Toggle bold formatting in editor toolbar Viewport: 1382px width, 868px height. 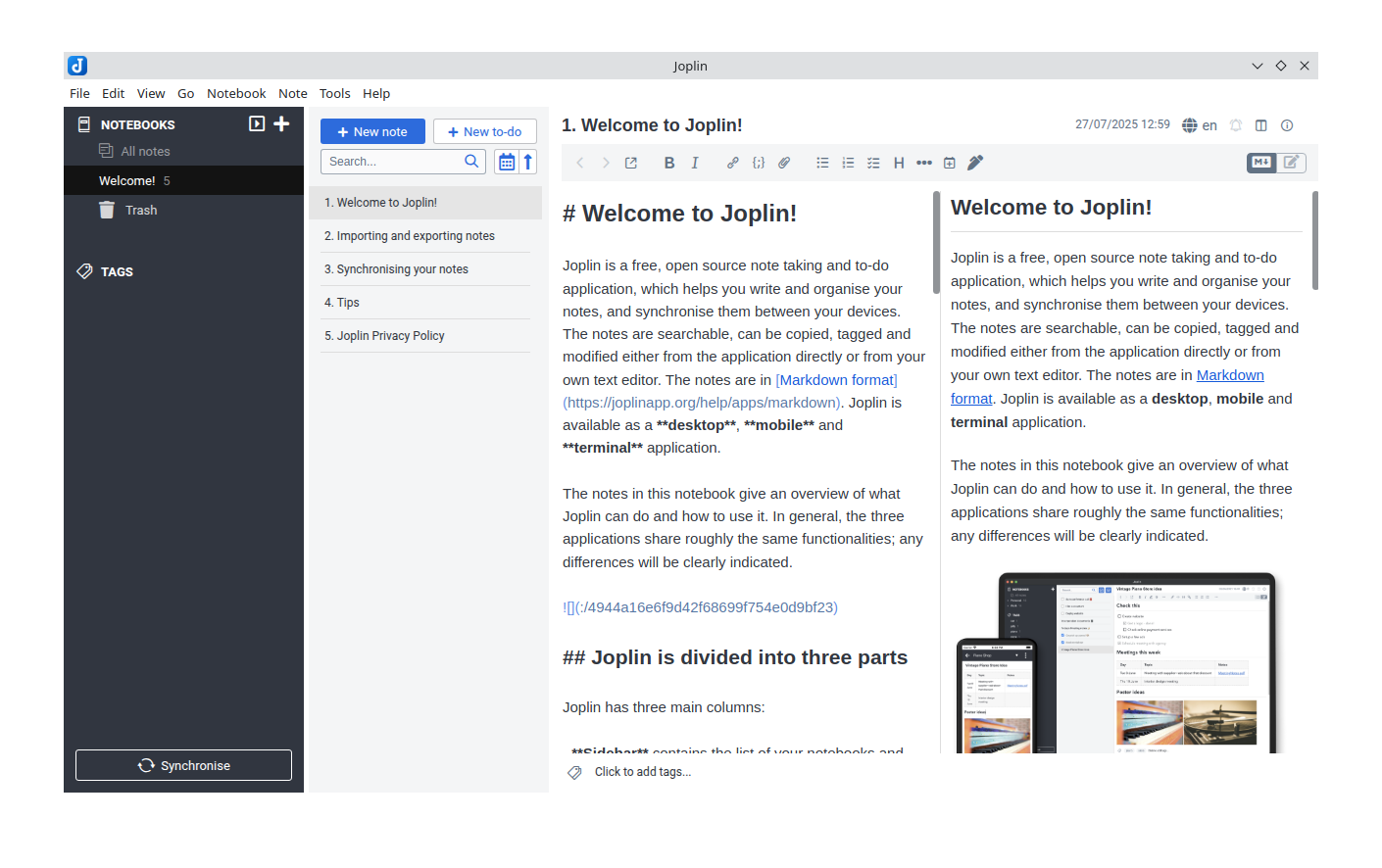tap(669, 163)
